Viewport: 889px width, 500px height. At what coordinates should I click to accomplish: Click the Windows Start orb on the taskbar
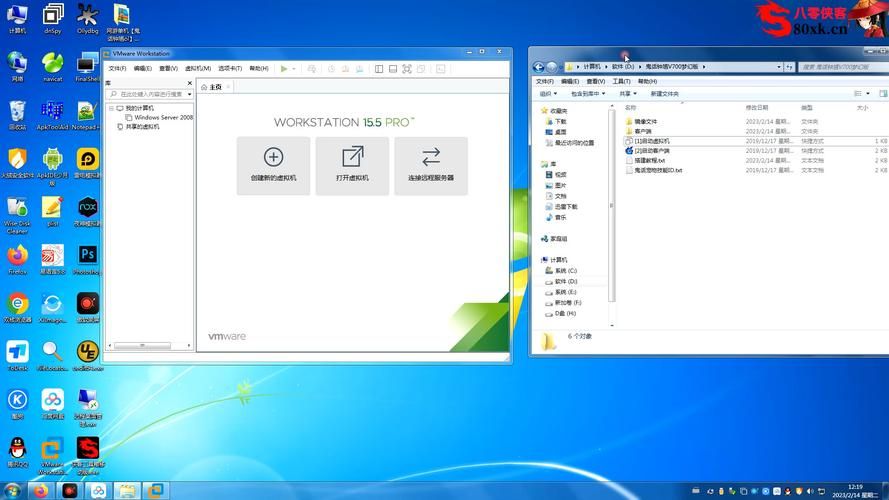click(x=12, y=490)
